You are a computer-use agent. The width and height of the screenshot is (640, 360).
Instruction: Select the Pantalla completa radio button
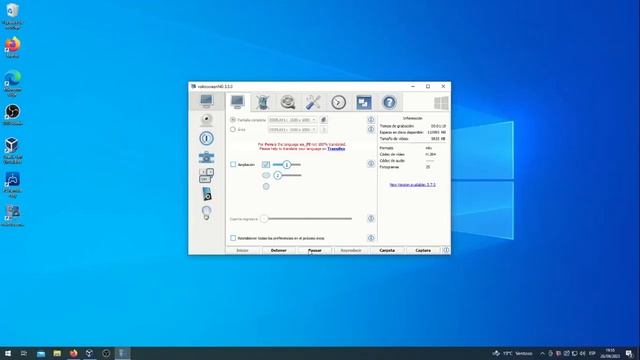point(233,120)
